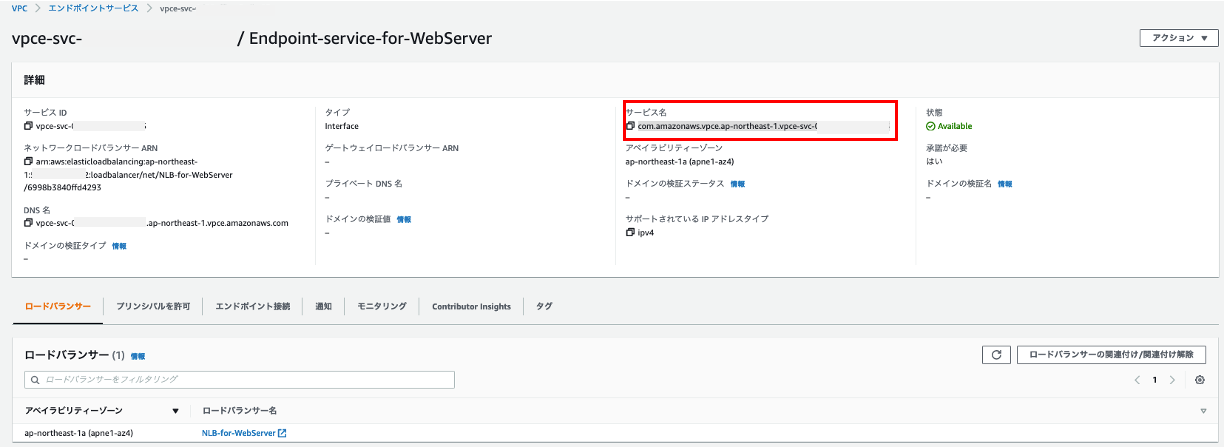
Task: Refresh the load balancer list
Action: coord(995,355)
